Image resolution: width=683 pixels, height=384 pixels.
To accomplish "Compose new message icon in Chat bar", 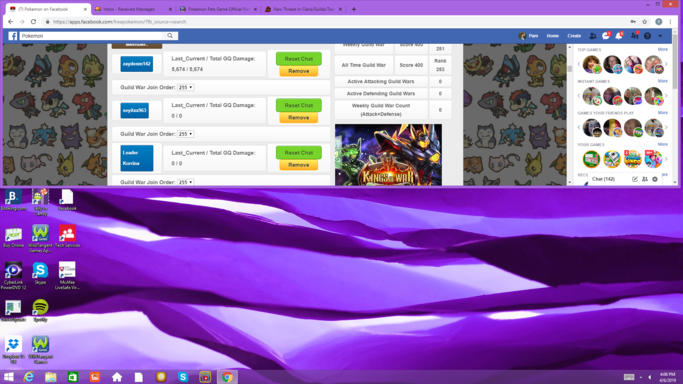I will pyautogui.click(x=635, y=179).
